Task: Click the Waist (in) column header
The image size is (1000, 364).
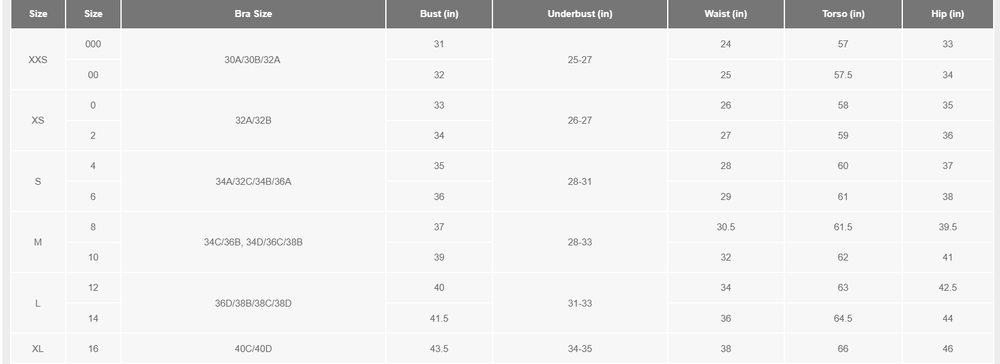Action: [x=726, y=14]
